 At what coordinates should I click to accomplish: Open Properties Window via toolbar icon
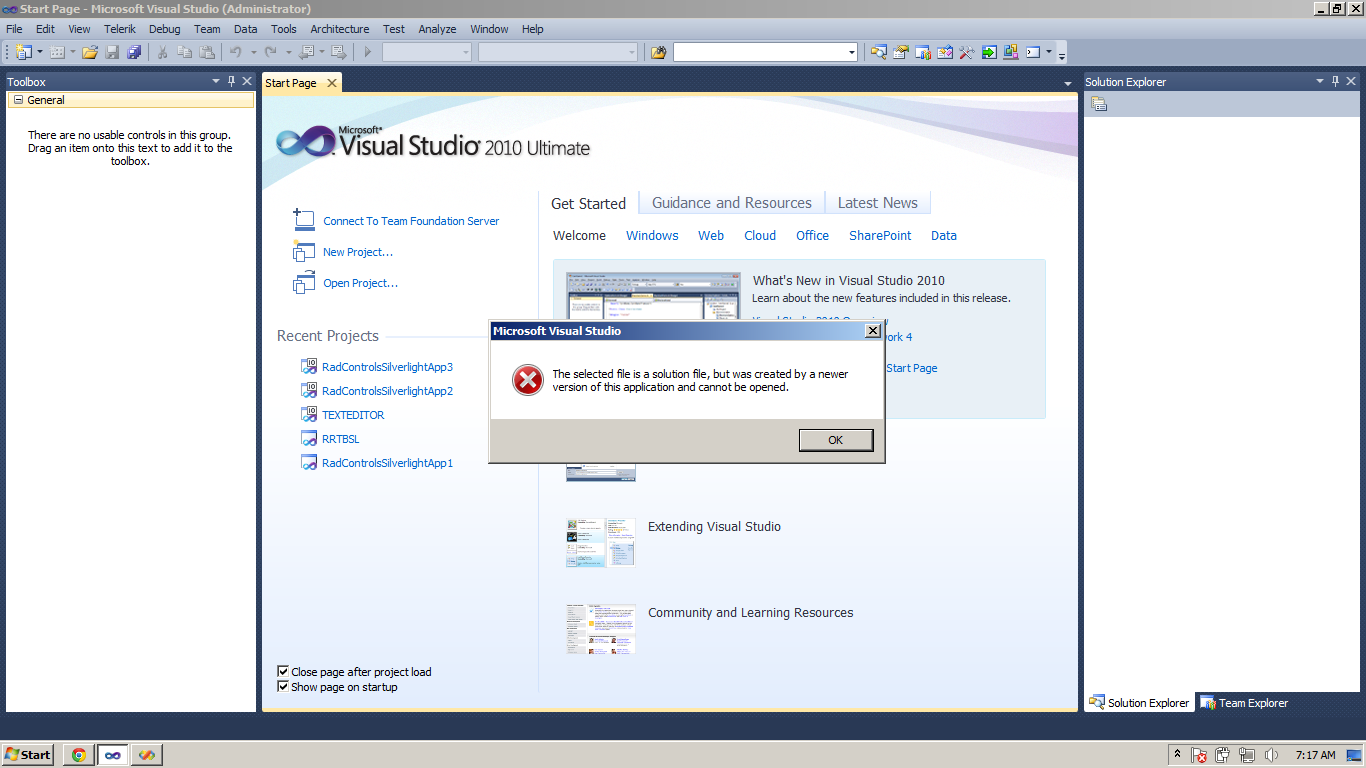(x=900, y=52)
